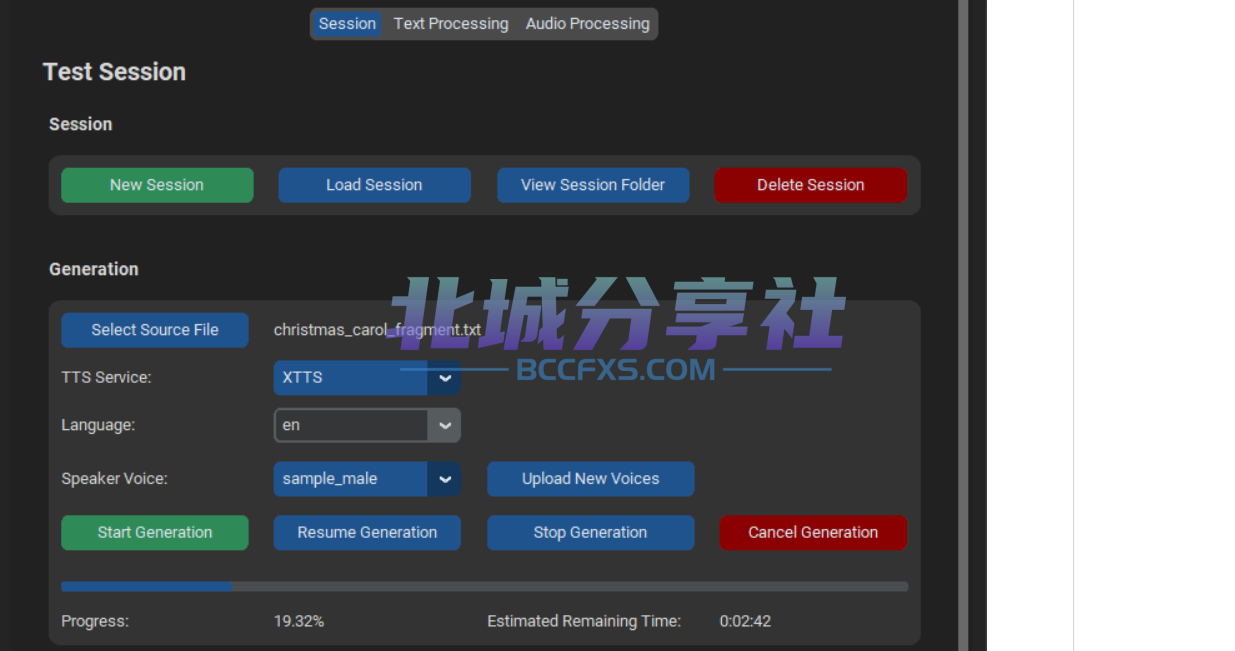
Task: Click the Load Session button
Action: [x=374, y=185]
